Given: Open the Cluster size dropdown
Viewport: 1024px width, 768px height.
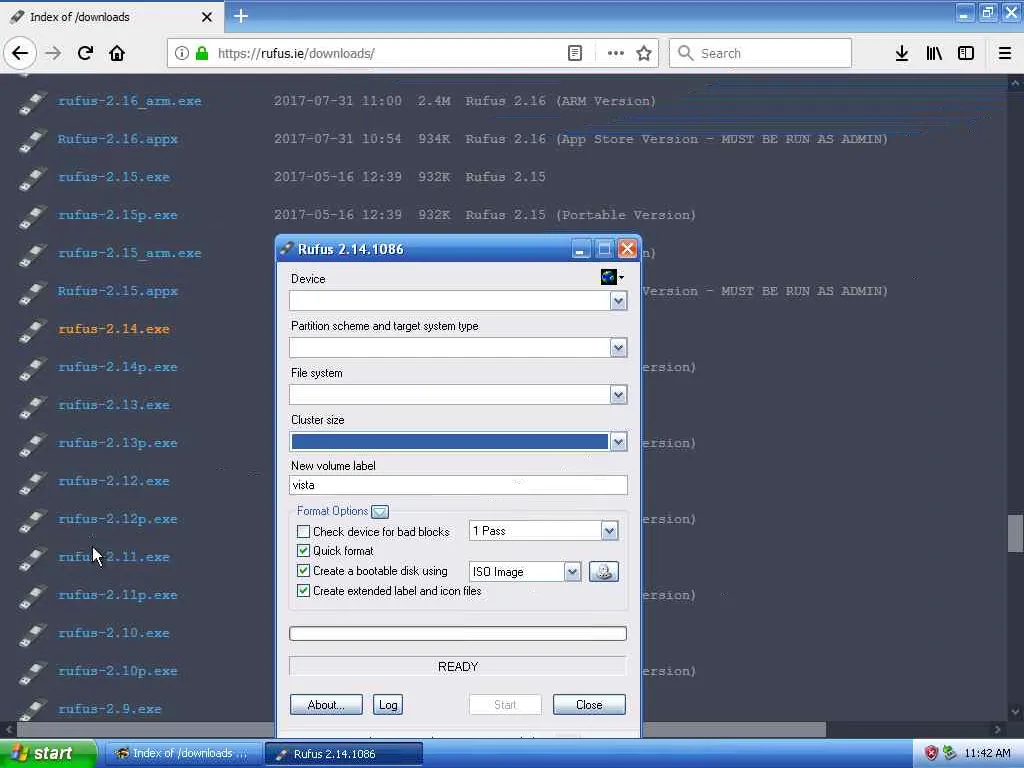Looking at the screenshot, I should [618, 441].
